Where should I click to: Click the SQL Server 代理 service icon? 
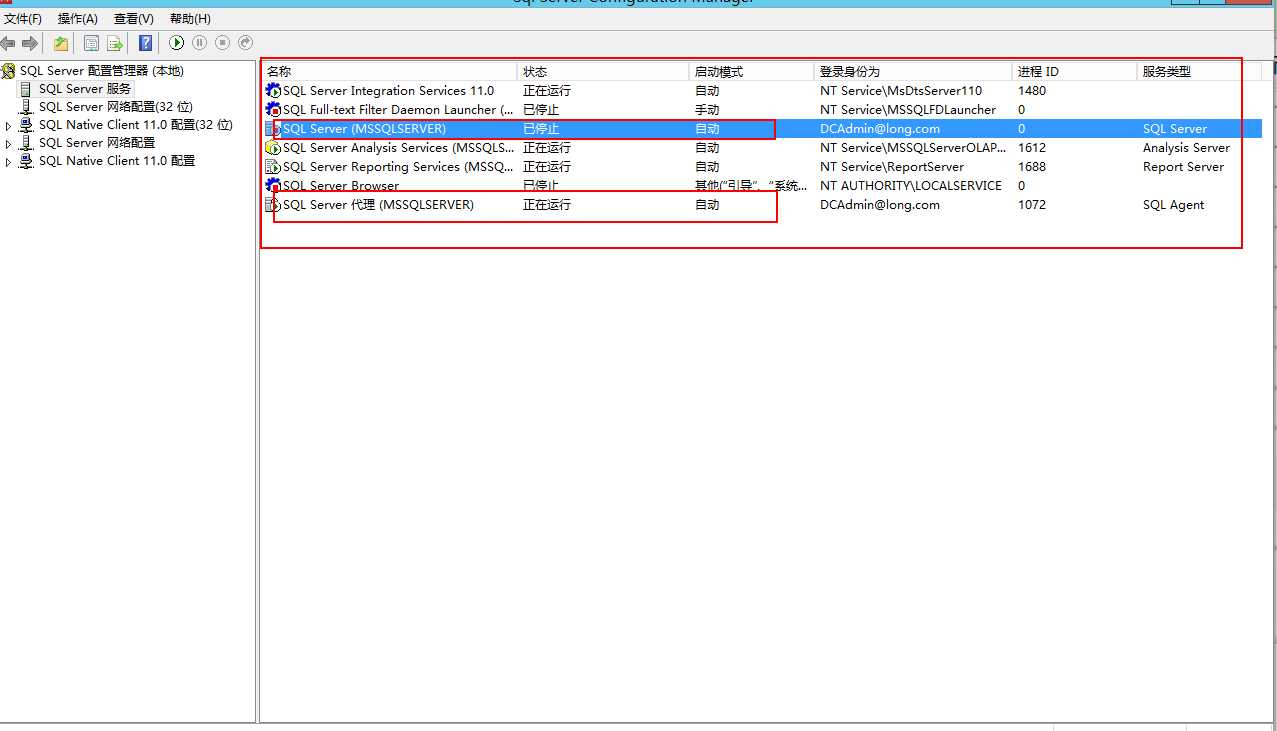273,205
